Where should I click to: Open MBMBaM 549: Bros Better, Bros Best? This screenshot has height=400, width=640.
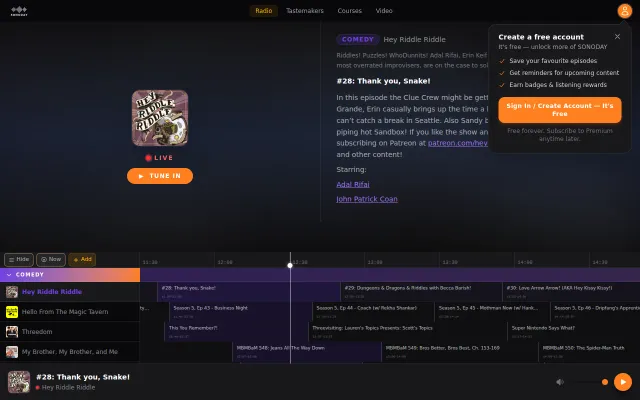click(460, 352)
